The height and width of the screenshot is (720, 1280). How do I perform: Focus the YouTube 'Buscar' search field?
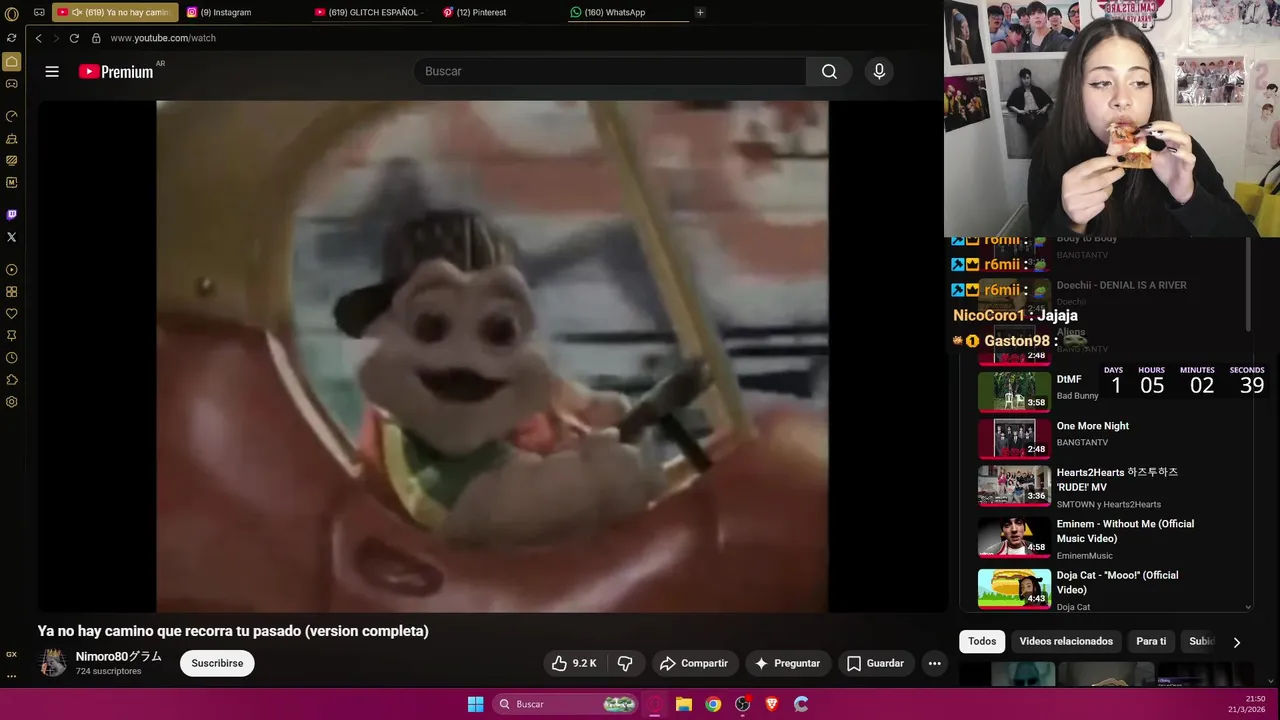pyautogui.click(x=610, y=71)
